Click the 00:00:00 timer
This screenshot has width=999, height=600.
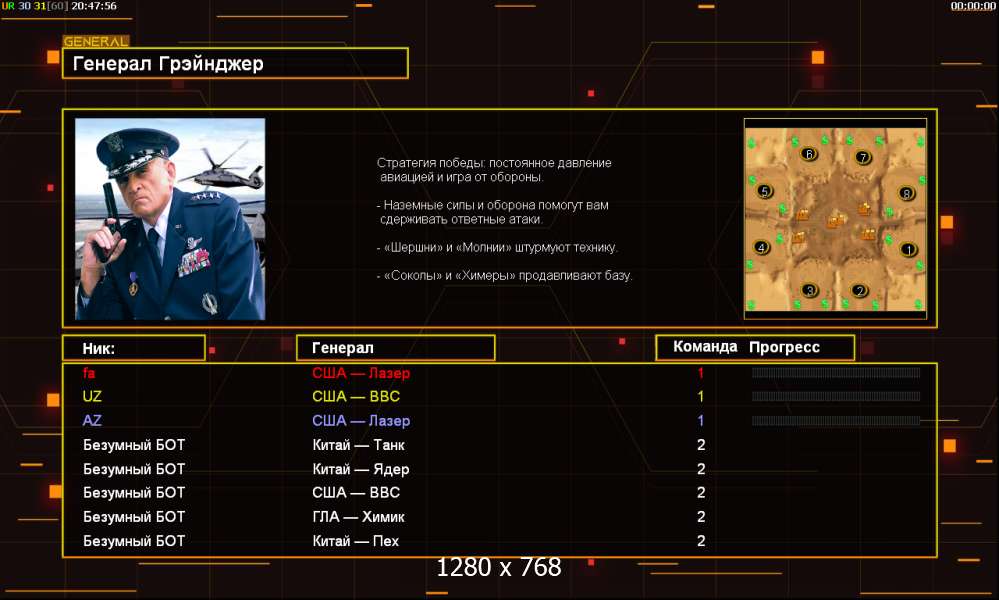coord(973,6)
